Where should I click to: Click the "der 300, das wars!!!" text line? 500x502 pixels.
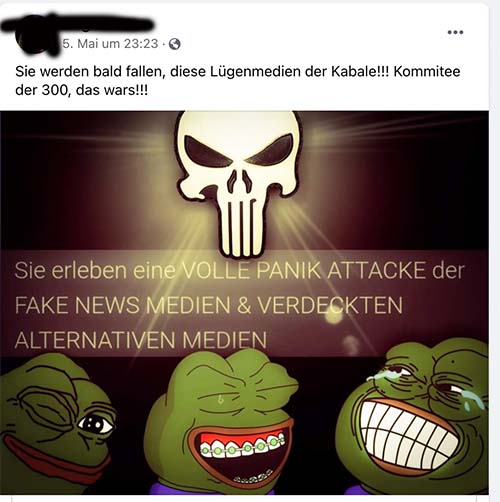point(81,90)
